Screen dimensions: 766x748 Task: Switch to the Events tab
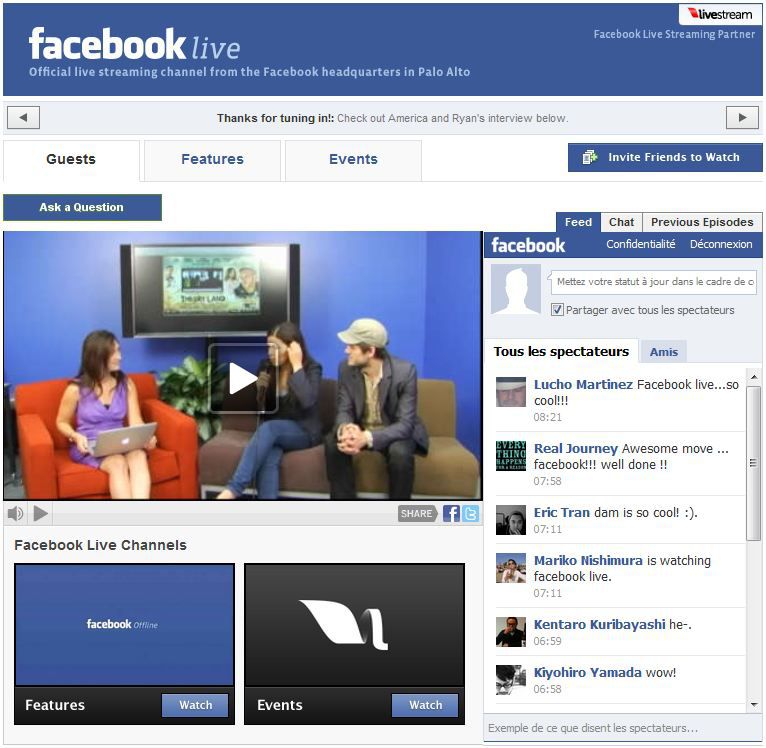coord(353,159)
